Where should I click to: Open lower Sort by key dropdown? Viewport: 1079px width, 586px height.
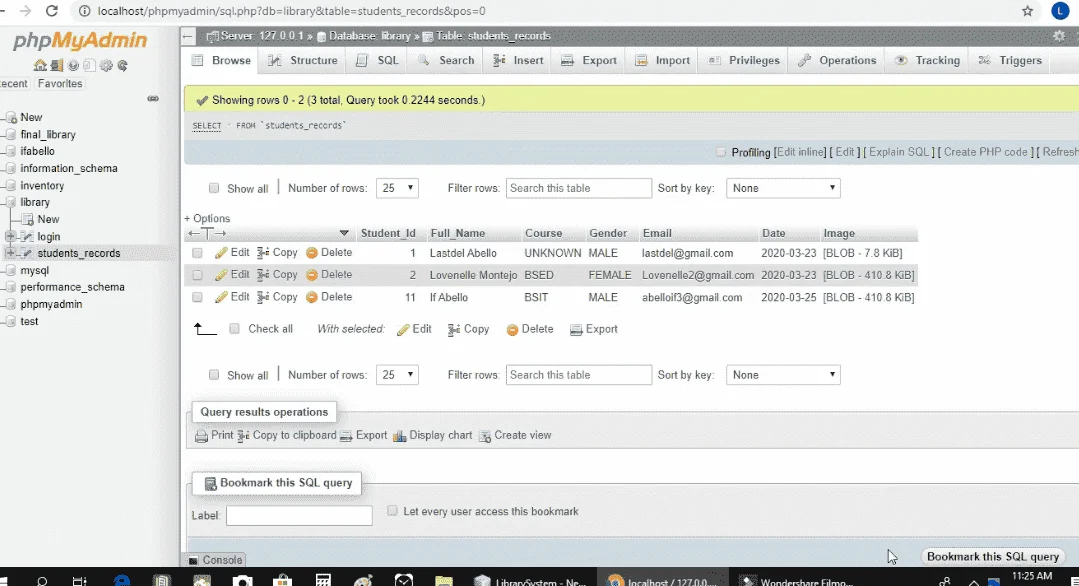tap(783, 375)
